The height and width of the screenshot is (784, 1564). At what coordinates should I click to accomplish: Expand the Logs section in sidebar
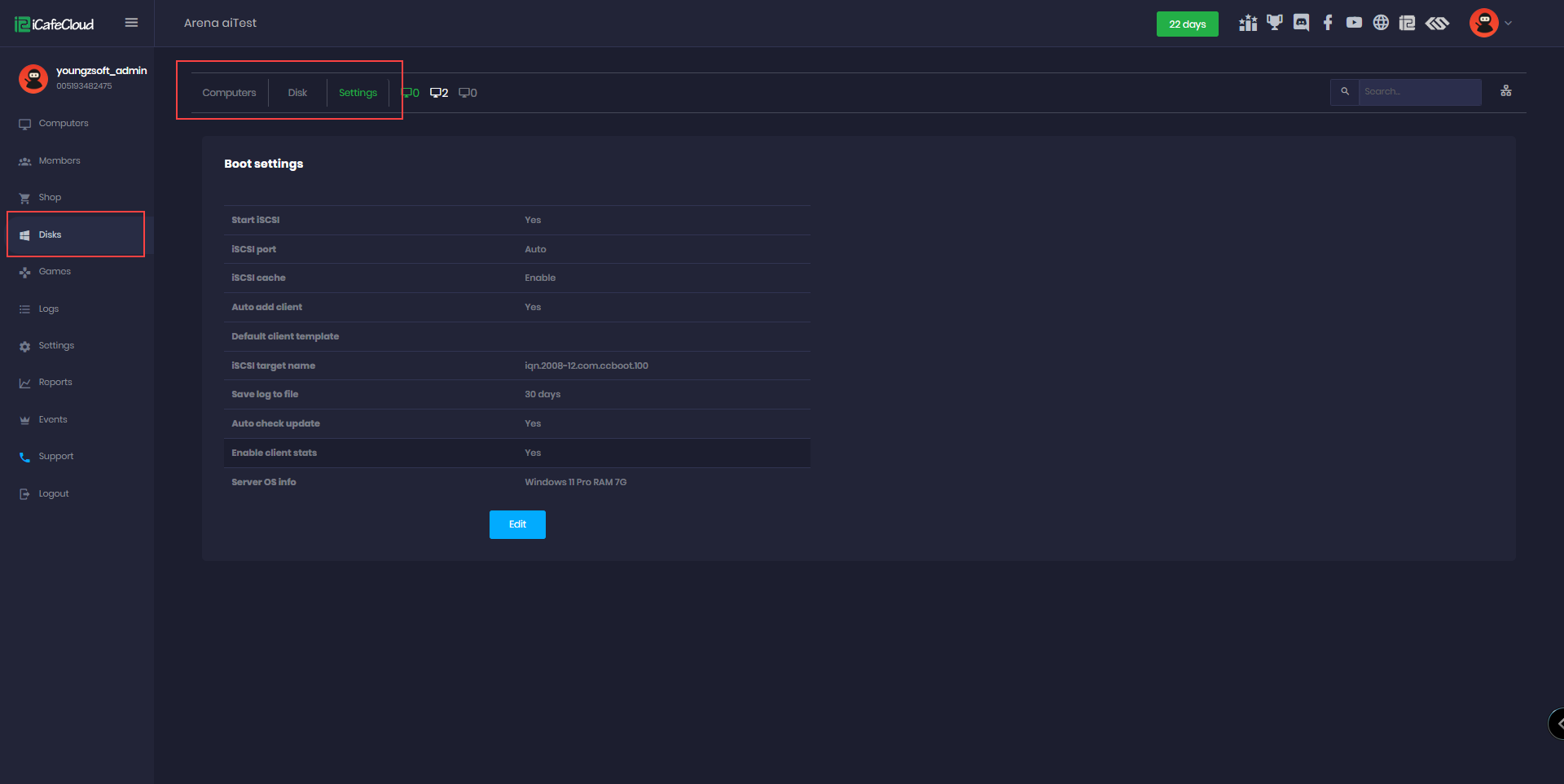pos(49,309)
